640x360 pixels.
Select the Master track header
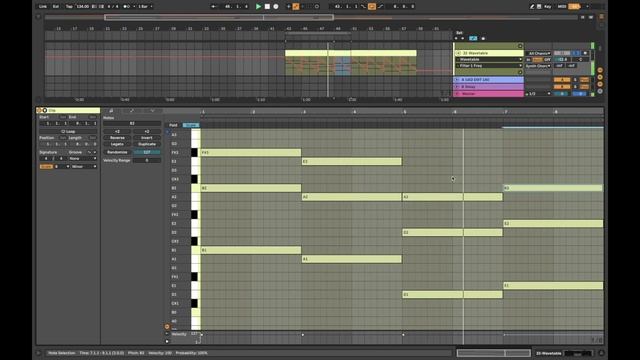coord(490,93)
